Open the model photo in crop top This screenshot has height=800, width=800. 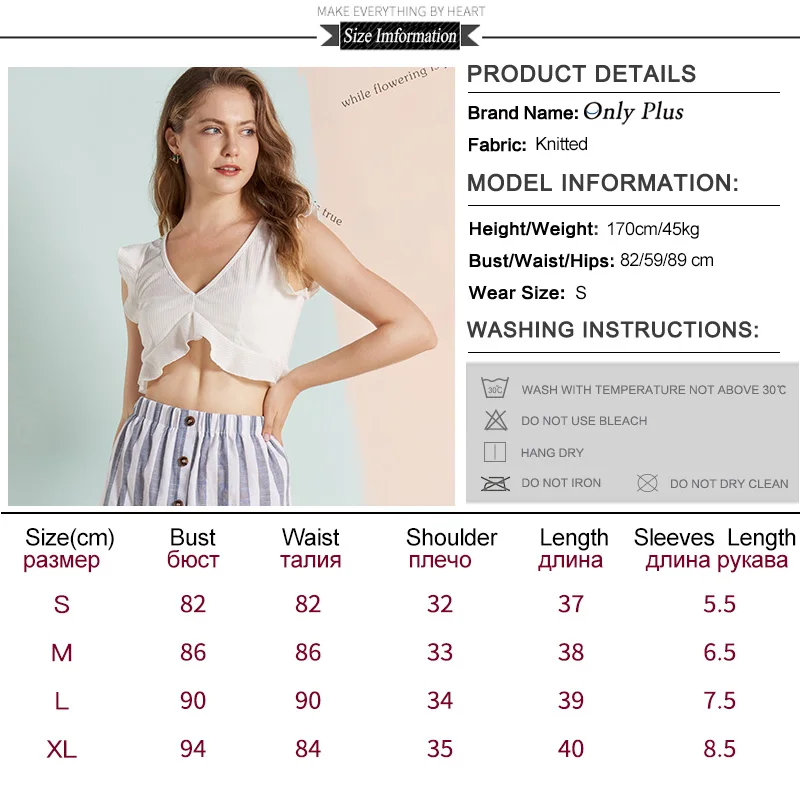(x=231, y=286)
